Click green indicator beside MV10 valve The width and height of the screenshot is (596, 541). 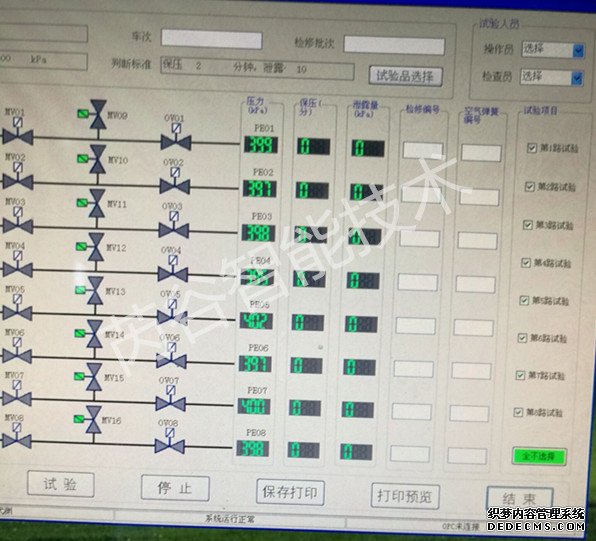[x=82, y=159]
